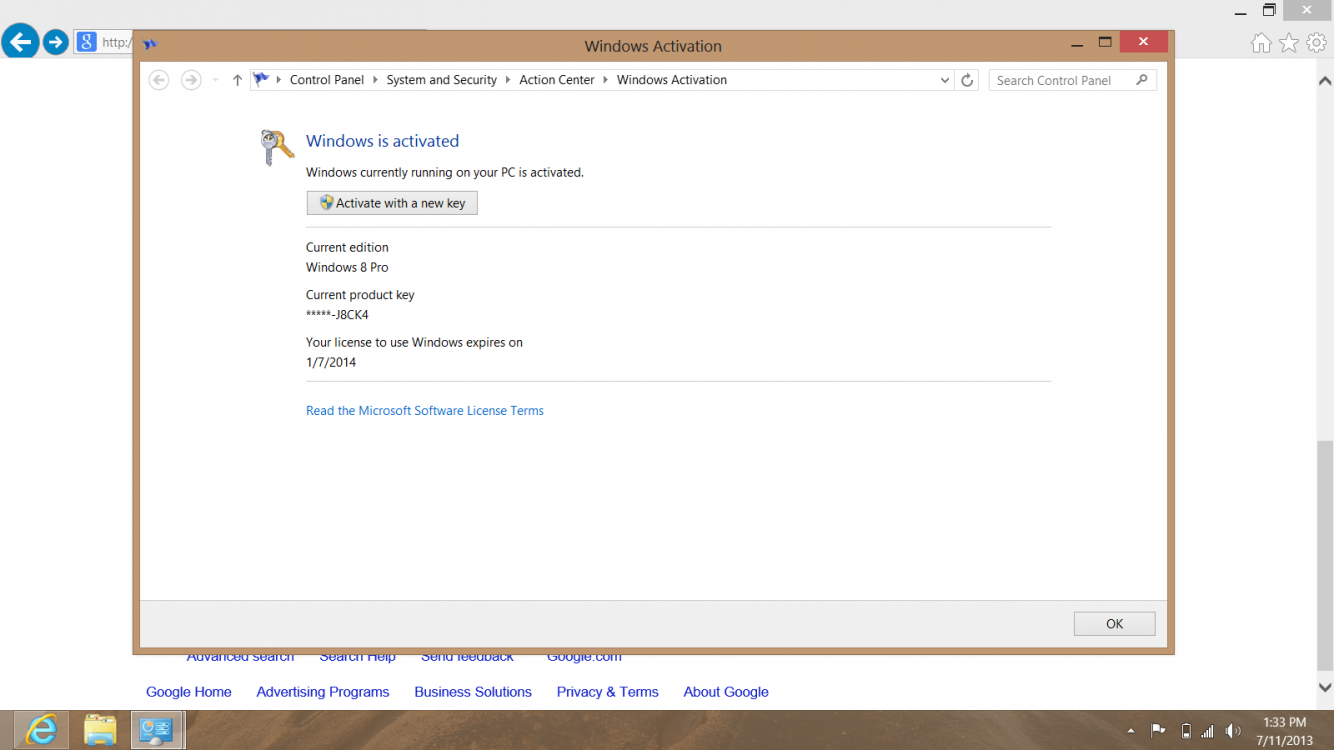Open Read the Microsoft Software License Terms
The width and height of the screenshot is (1334, 750).
(x=424, y=410)
